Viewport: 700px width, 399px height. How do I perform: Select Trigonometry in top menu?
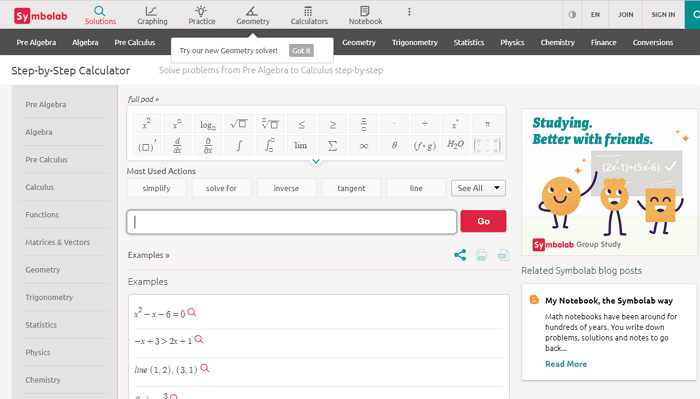(x=414, y=42)
